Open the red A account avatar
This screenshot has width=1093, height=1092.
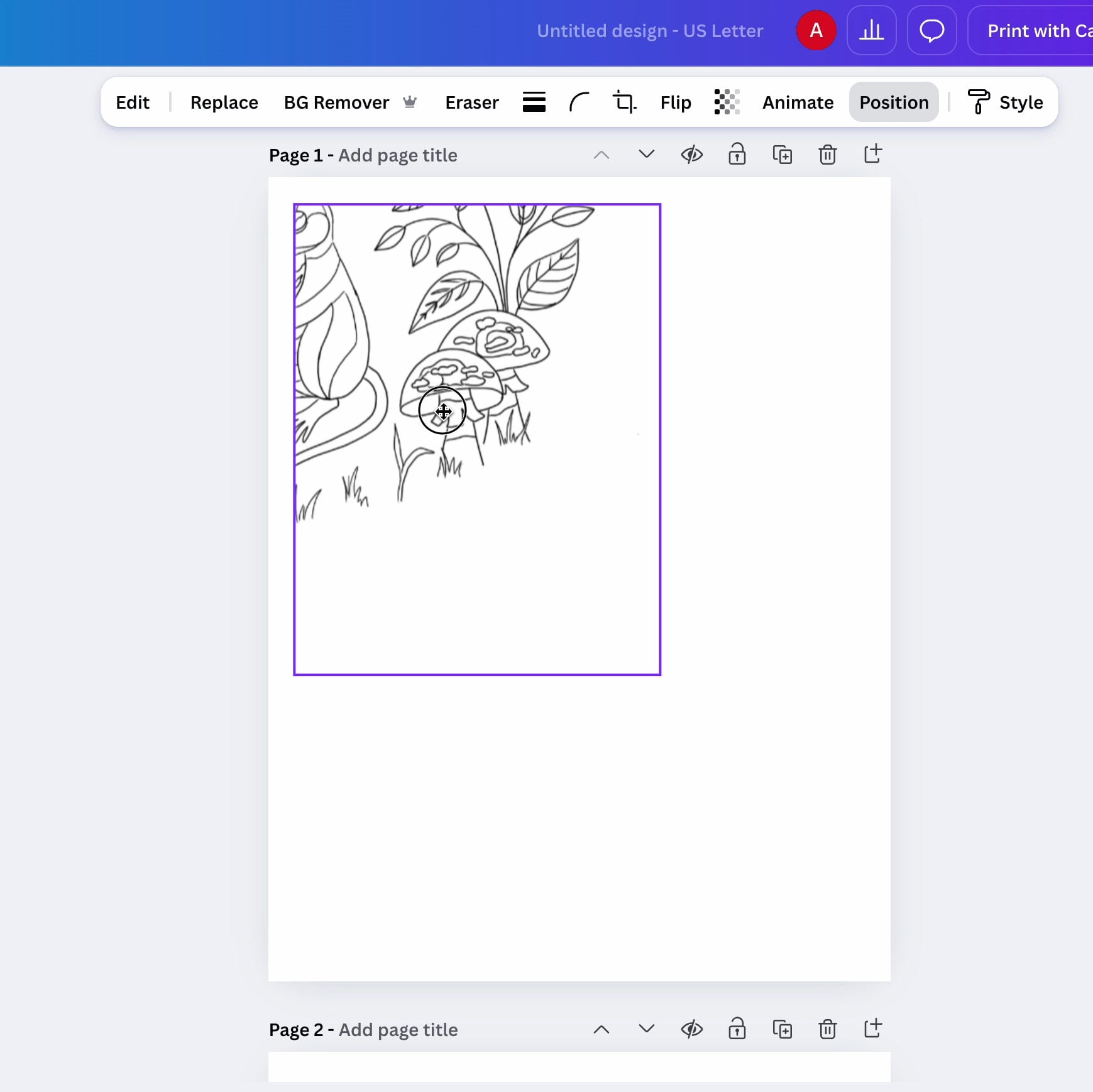816,30
